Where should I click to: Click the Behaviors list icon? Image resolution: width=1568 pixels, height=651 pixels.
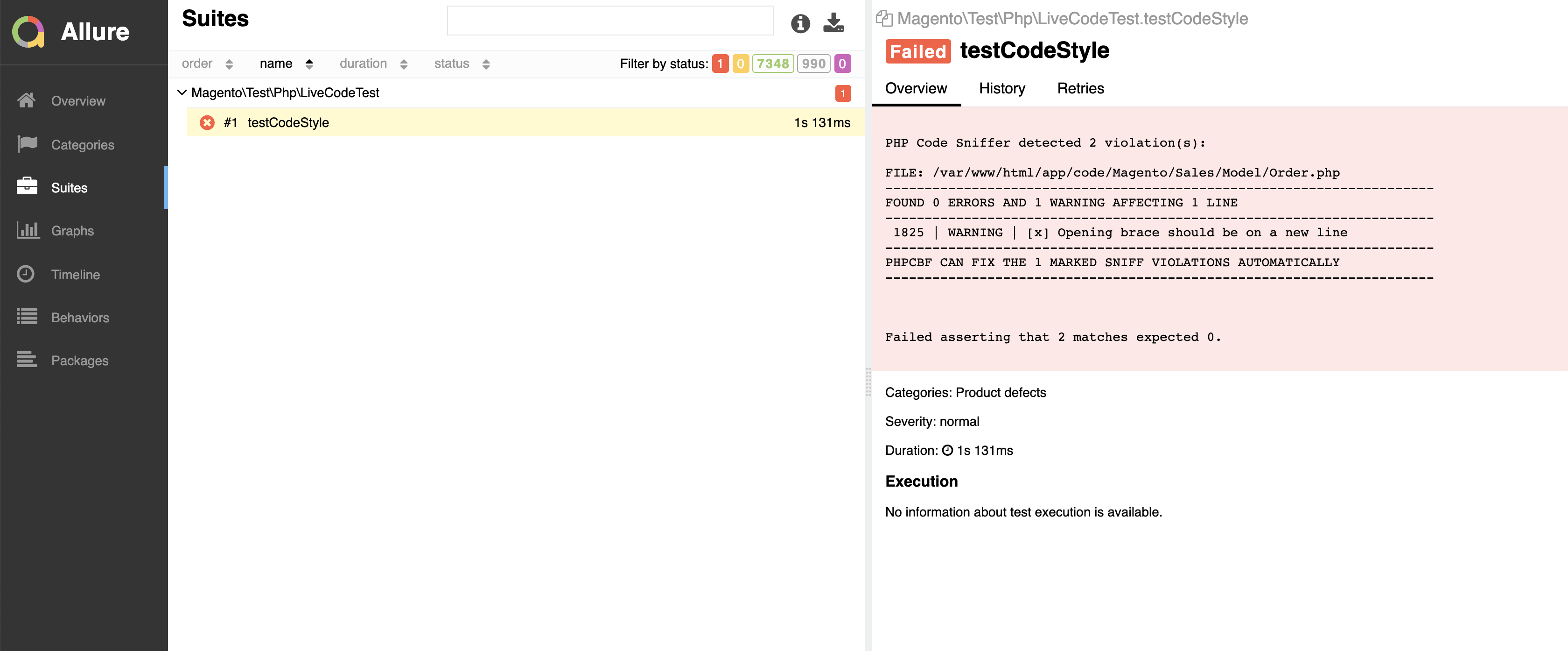tap(27, 316)
